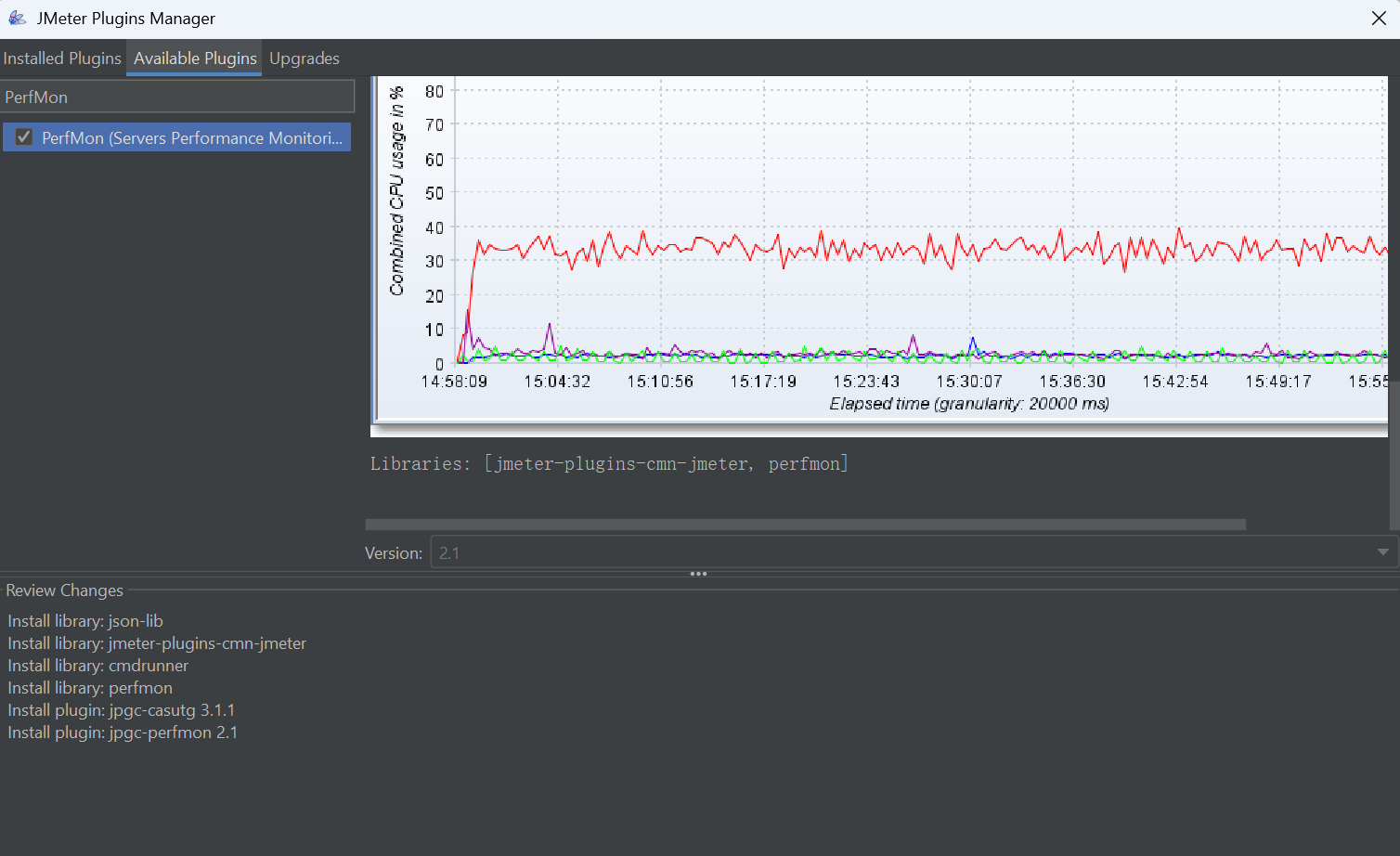Click the 'Install library: json-lib' line
This screenshot has height=856, width=1400.
coord(85,621)
